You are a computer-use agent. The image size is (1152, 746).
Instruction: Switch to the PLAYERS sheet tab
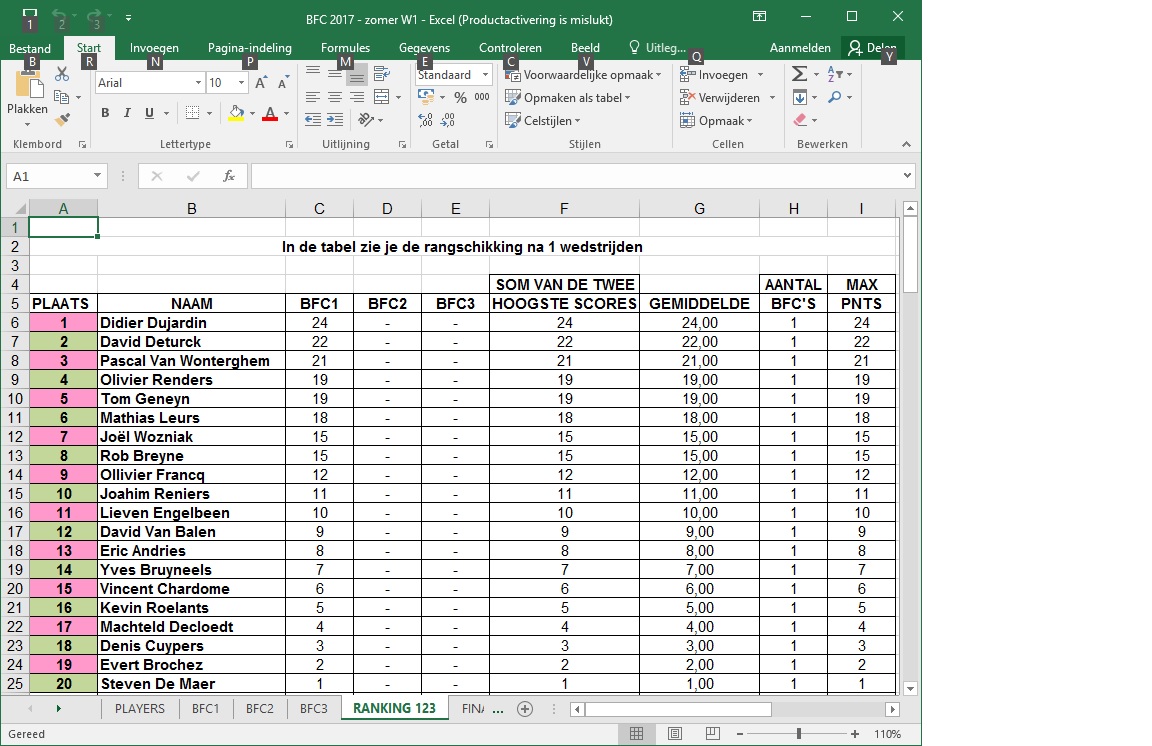[140, 708]
